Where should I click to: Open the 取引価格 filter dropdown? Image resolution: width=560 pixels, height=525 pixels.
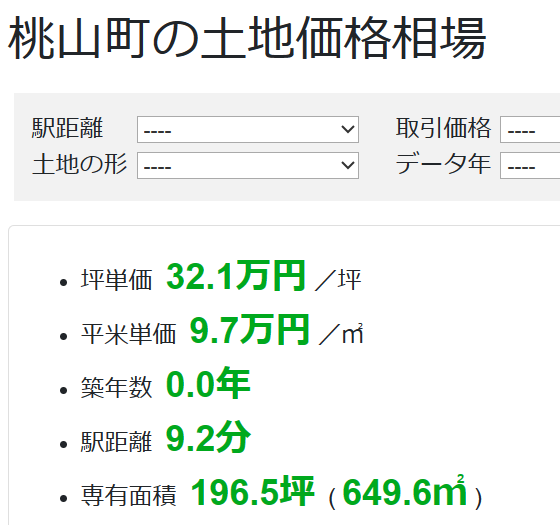pos(530,129)
